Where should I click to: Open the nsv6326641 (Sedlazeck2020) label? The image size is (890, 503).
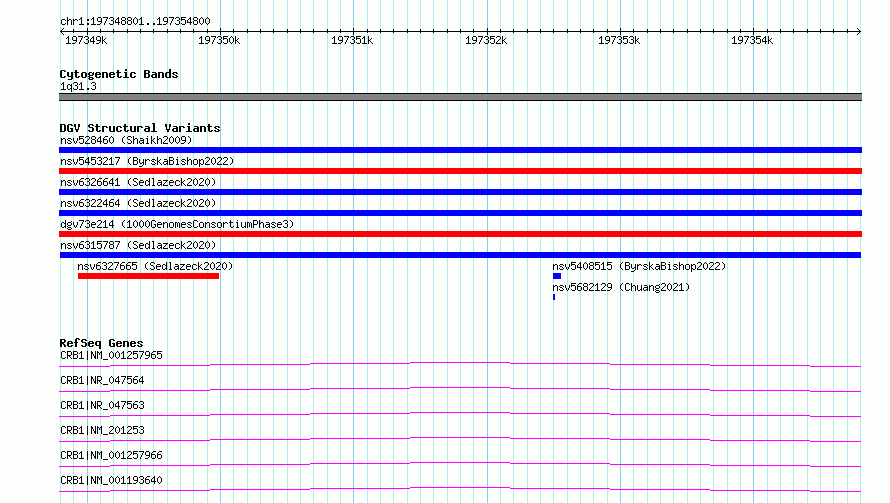(x=138, y=182)
